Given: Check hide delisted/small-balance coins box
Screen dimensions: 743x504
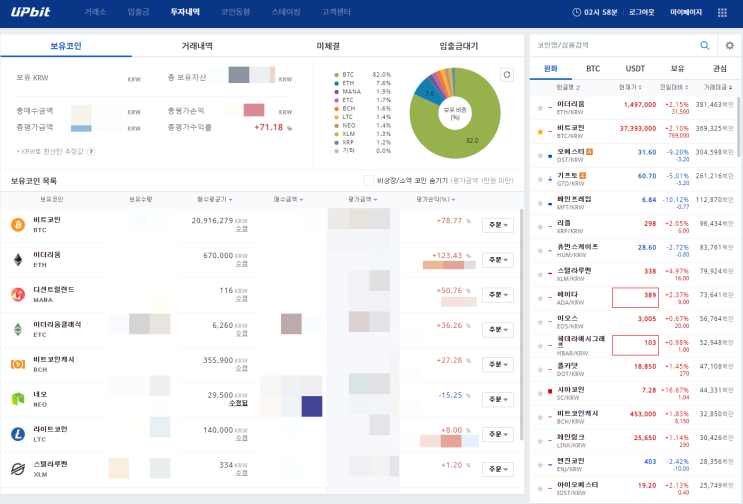Looking at the screenshot, I should click(368, 180).
